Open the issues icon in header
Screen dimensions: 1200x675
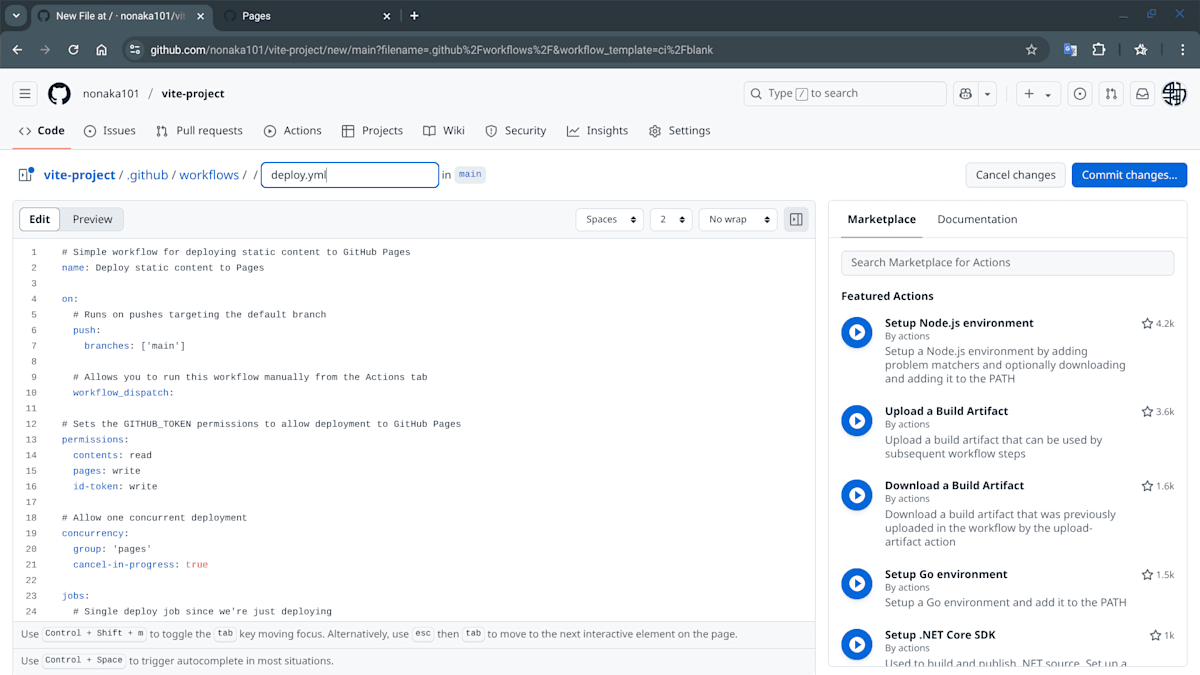pyautogui.click(x=1080, y=93)
